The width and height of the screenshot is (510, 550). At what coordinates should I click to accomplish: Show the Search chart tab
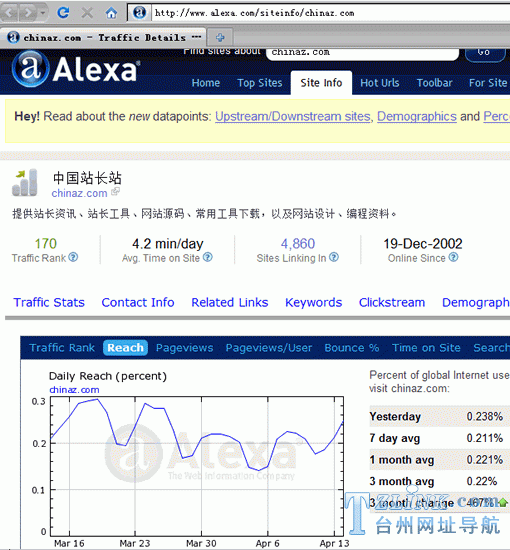coord(491,348)
